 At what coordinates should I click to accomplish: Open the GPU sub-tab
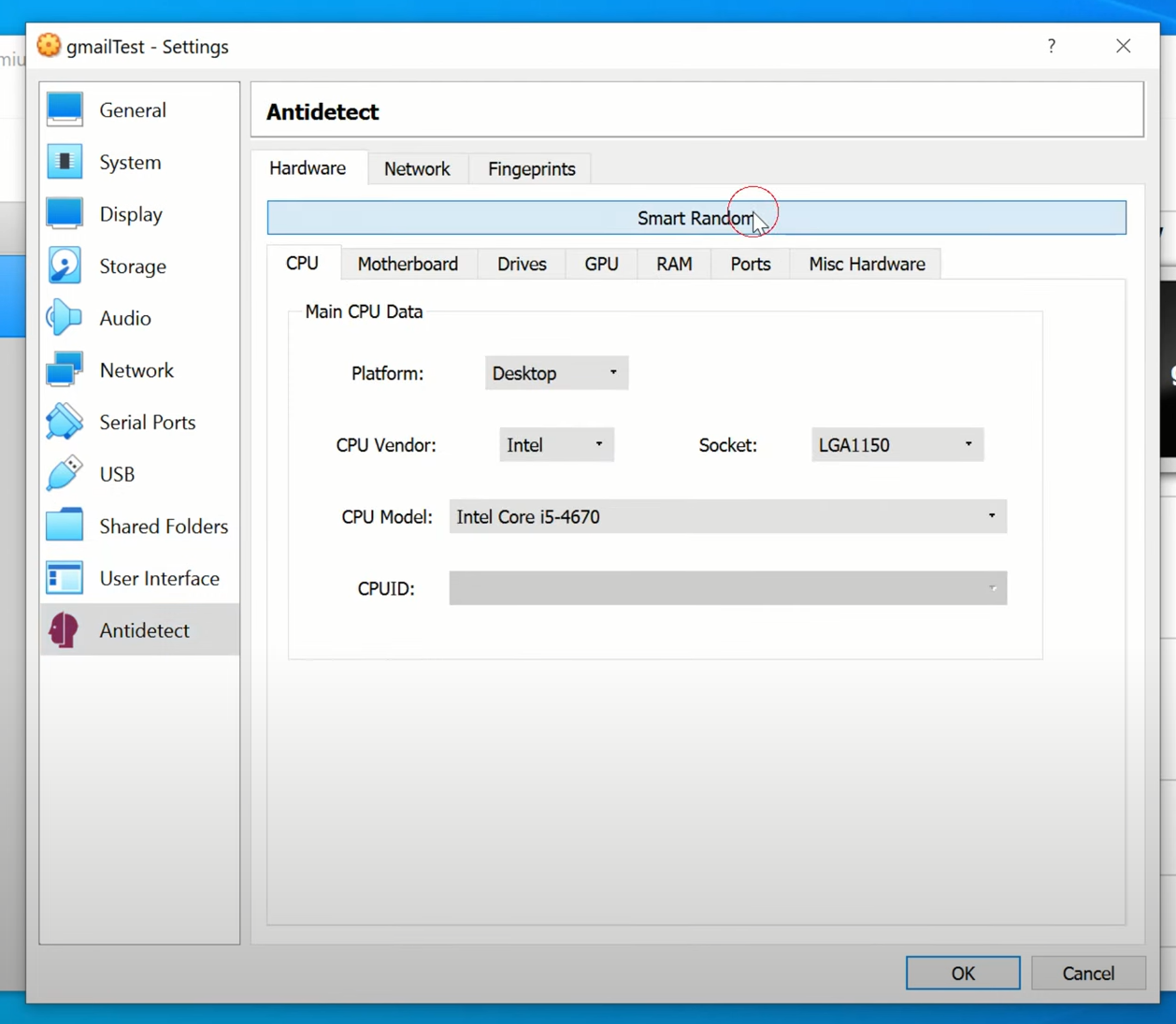pos(601,264)
